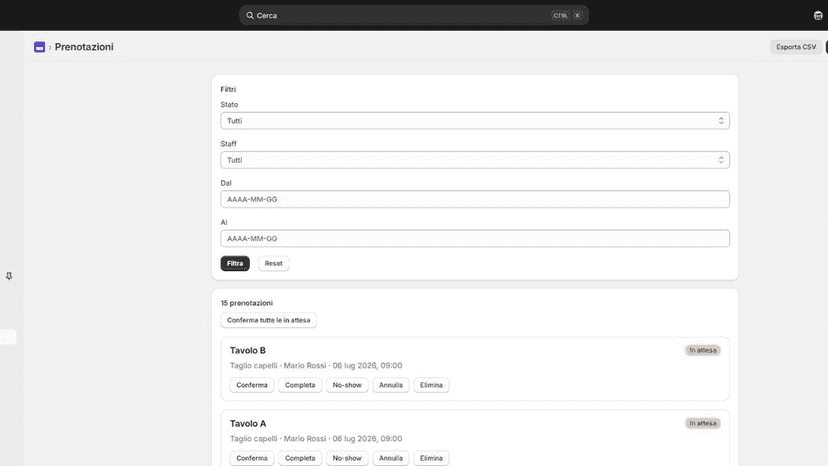The image size is (828, 466).
Task: Delete Tavolo A booking with Elimina
Action: point(431,458)
